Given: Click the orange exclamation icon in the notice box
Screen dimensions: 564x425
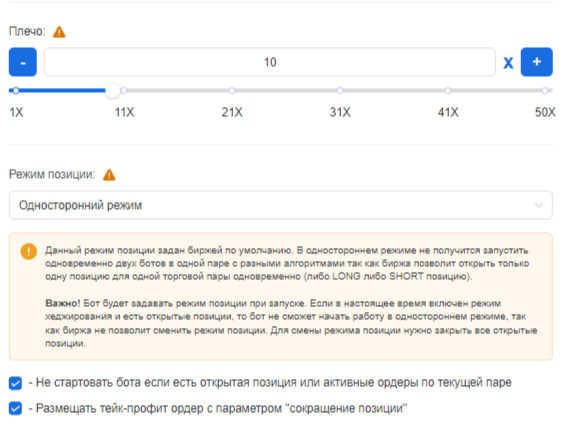Looking at the screenshot, I should pyautogui.click(x=29, y=251).
